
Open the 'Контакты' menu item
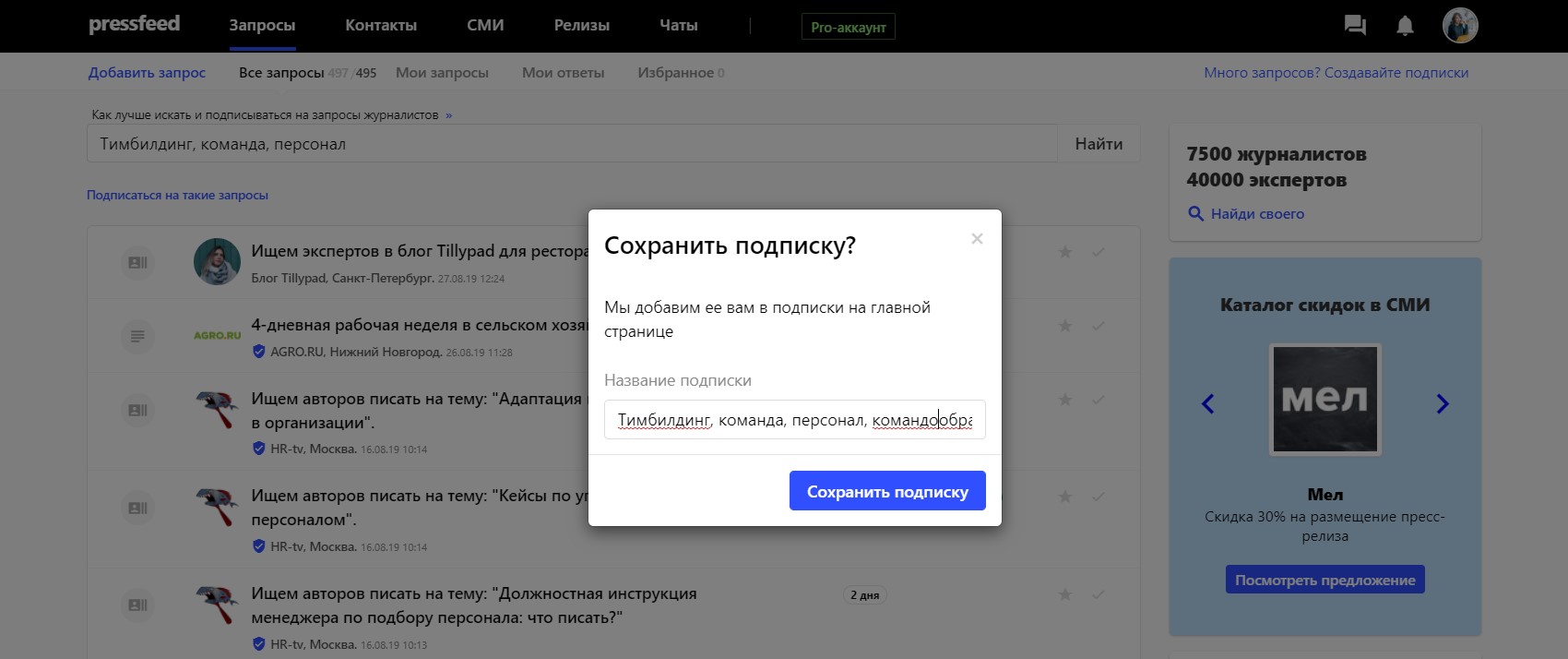(x=381, y=26)
